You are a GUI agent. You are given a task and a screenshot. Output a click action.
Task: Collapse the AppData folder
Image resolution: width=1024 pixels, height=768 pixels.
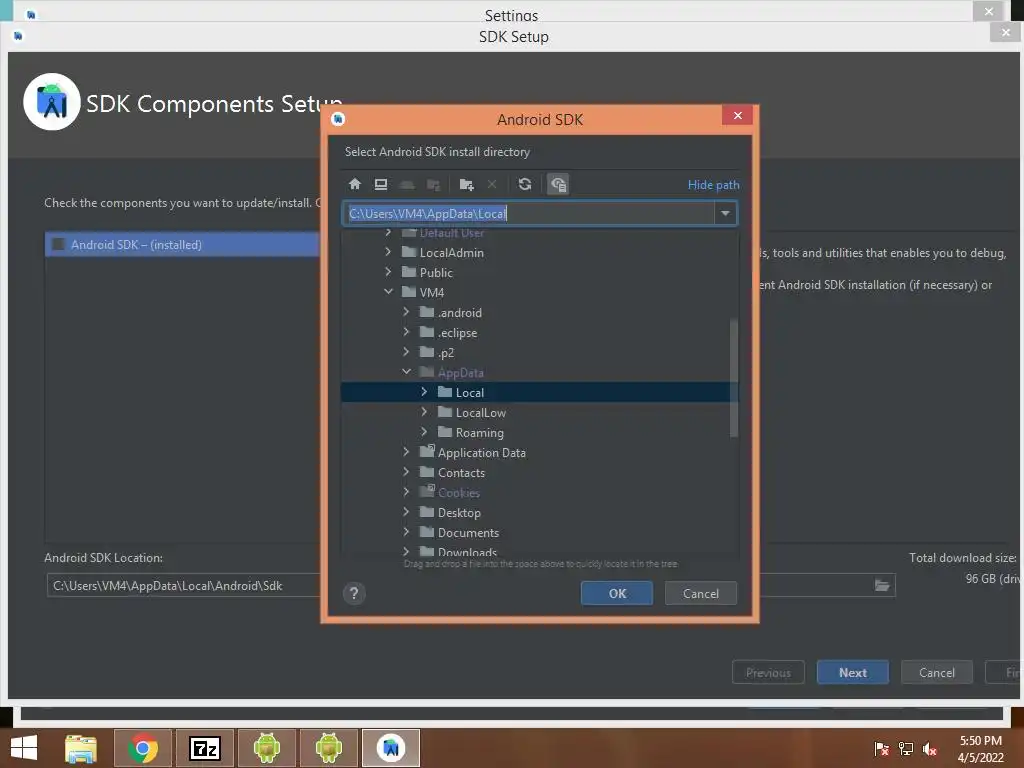pos(406,372)
